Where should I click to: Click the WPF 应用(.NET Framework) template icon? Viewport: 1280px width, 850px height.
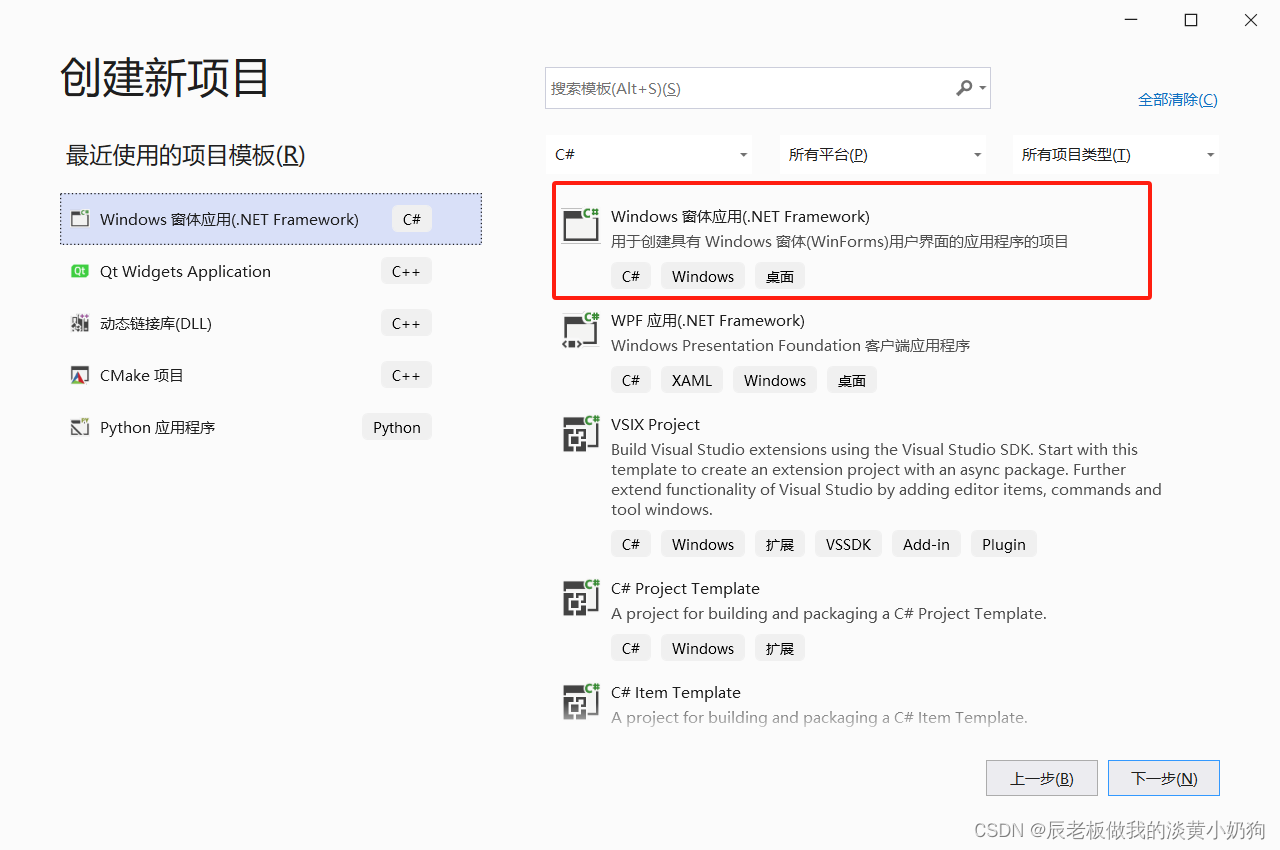[x=581, y=332]
